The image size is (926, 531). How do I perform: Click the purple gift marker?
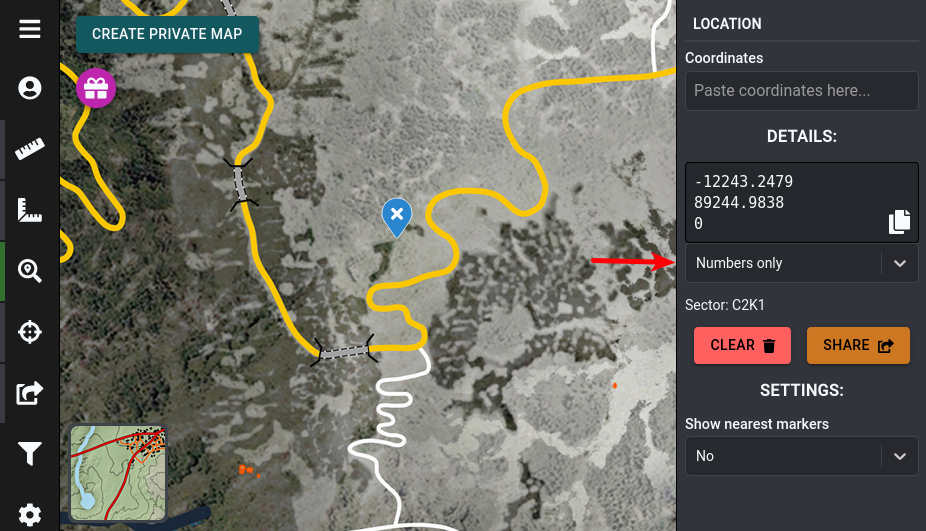96,89
